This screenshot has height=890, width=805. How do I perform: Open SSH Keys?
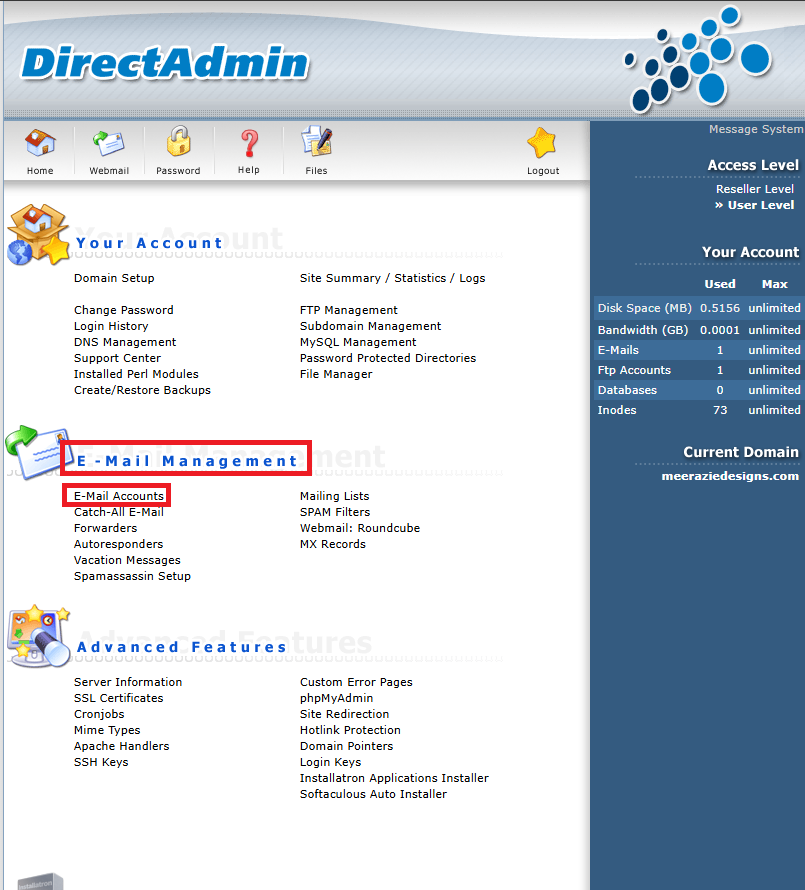pyautogui.click(x=101, y=762)
